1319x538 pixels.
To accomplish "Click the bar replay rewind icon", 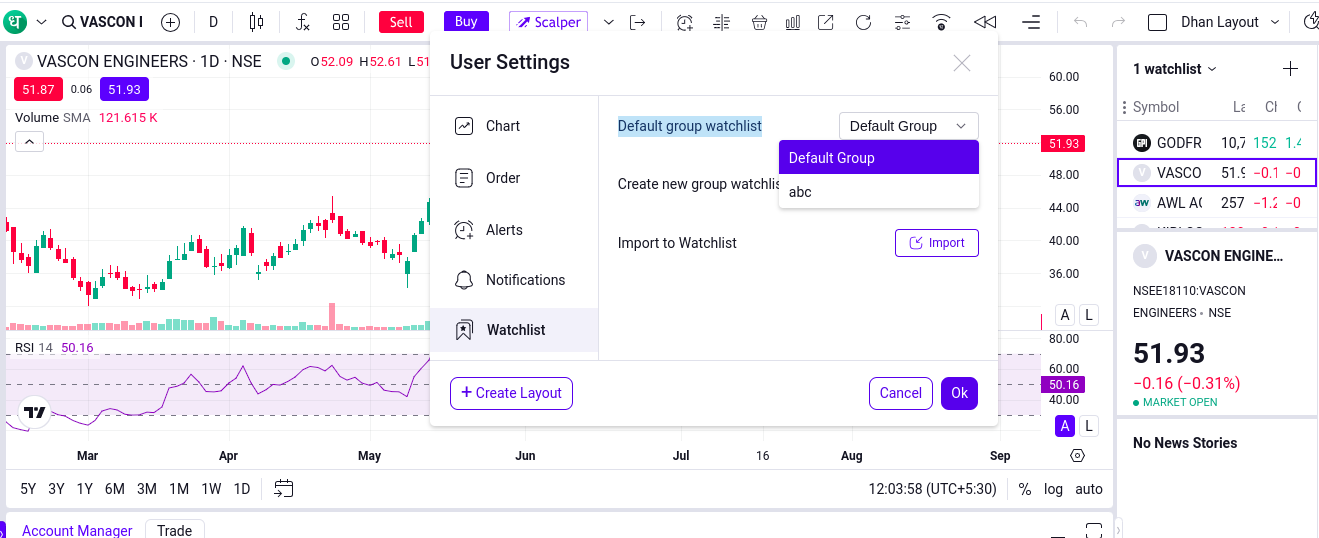I will pos(985,22).
